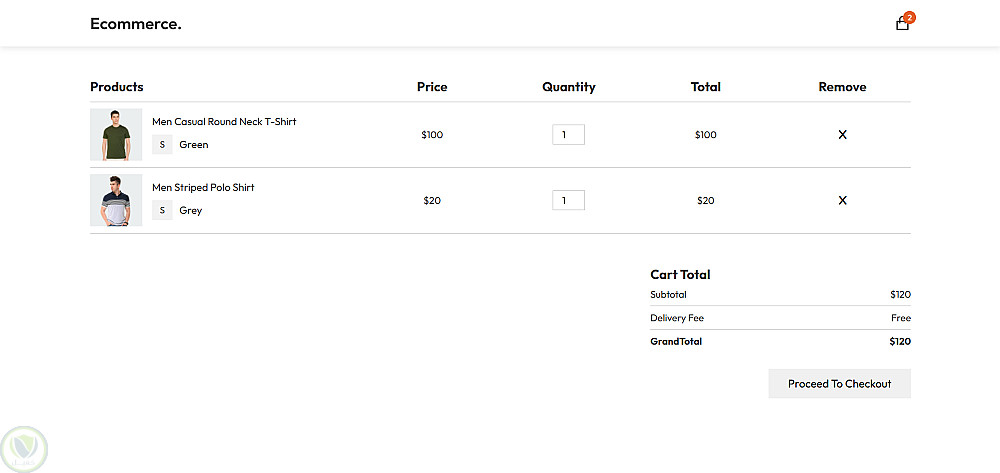Open the Men Striped Polo Shirt title
Viewport: 1000px width, 473px height.
coord(203,187)
